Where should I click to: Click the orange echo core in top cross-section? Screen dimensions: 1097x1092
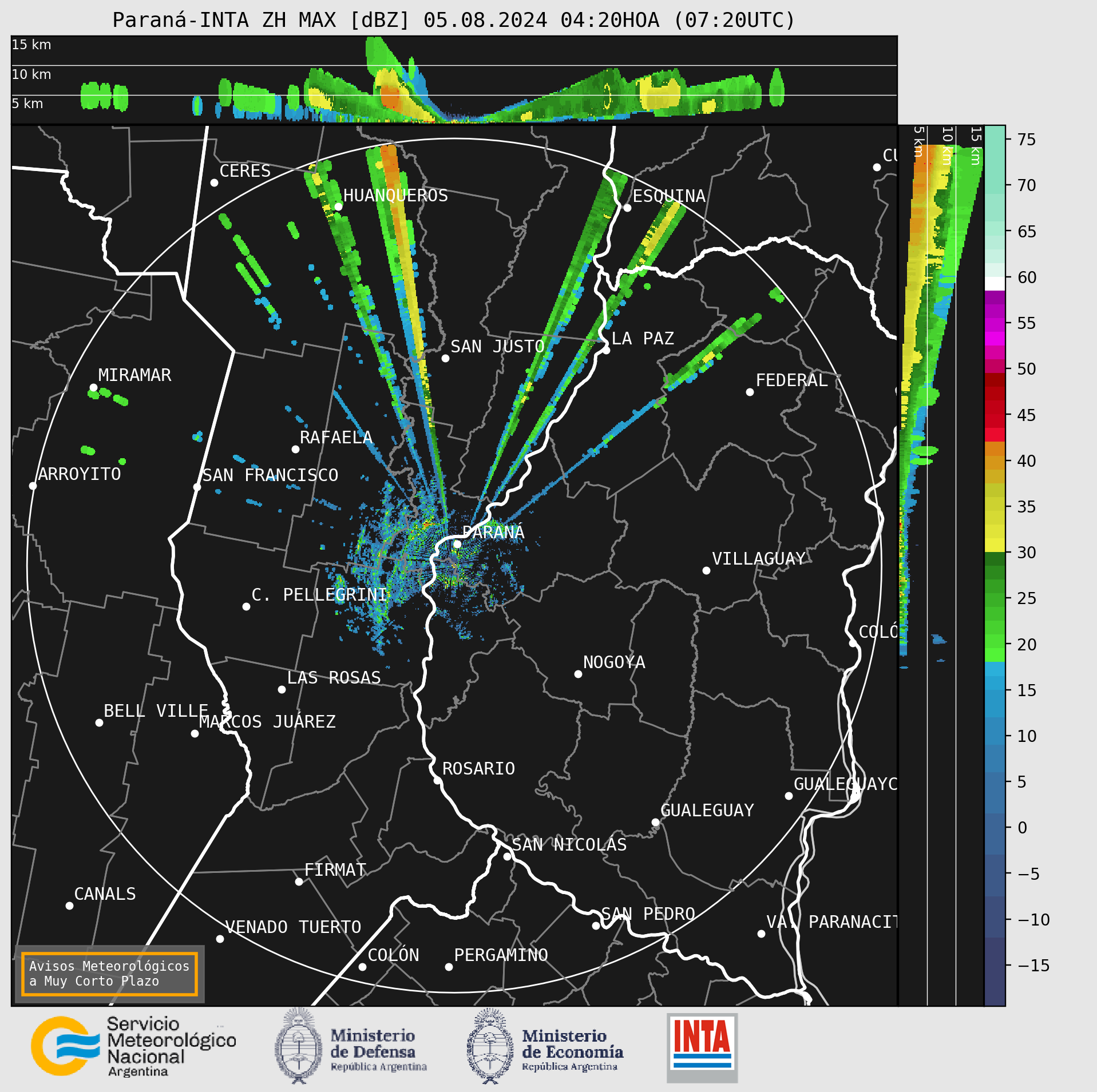tap(391, 96)
